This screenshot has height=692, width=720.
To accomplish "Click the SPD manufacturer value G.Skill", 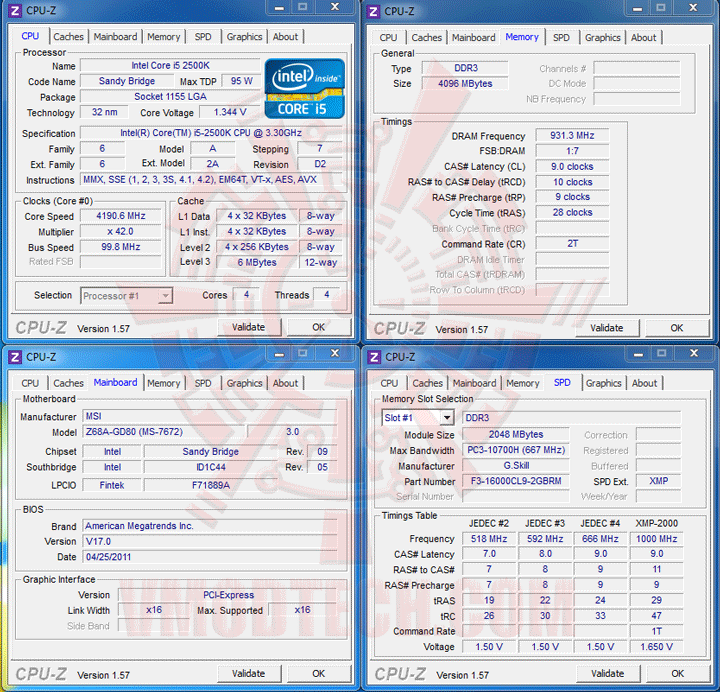I will pos(516,466).
